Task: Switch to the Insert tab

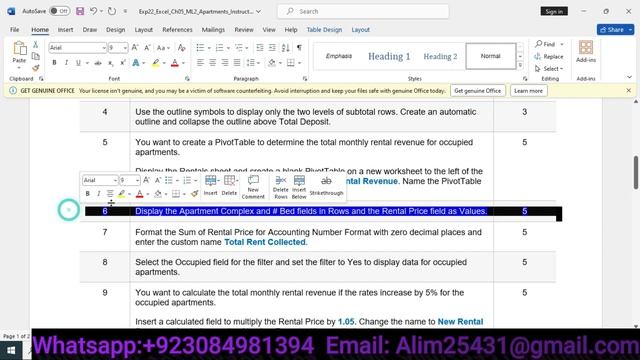Action: click(65, 30)
